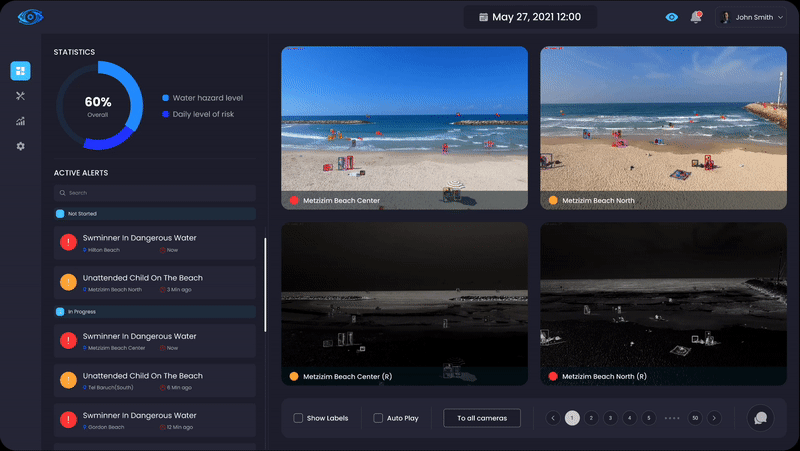The image size is (800, 451).
Task: Open the Hilton Beach Swimmer In Dangerous Water alert
Action: [155, 243]
